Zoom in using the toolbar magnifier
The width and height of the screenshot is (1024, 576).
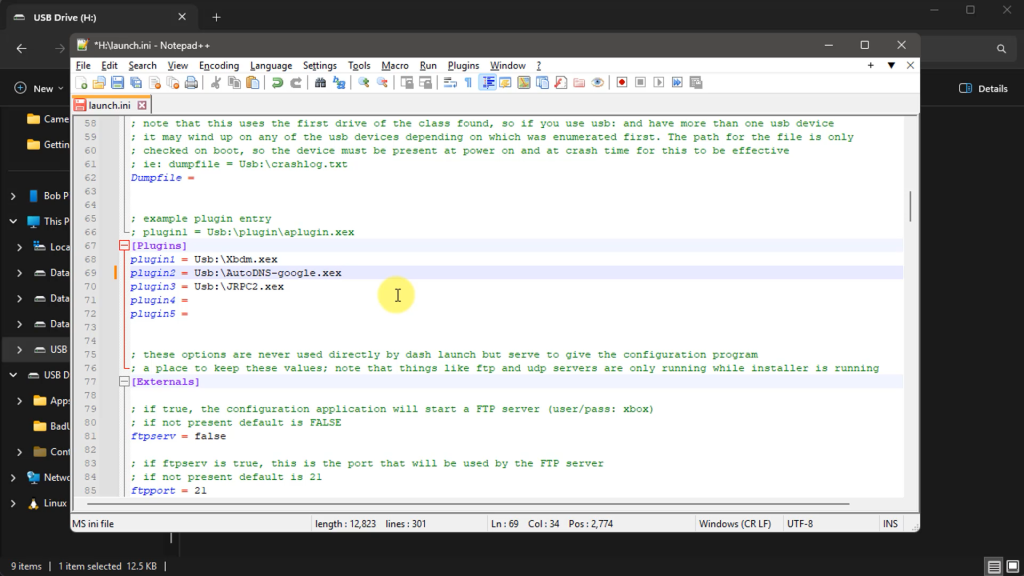(x=364, y=83)
